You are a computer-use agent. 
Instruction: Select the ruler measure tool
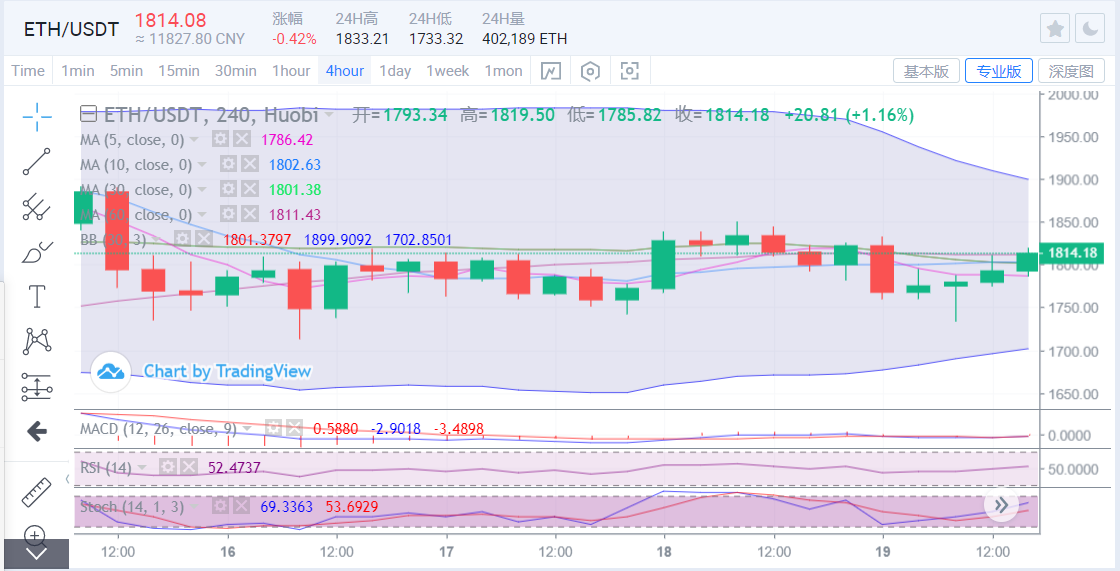(36, 492)
